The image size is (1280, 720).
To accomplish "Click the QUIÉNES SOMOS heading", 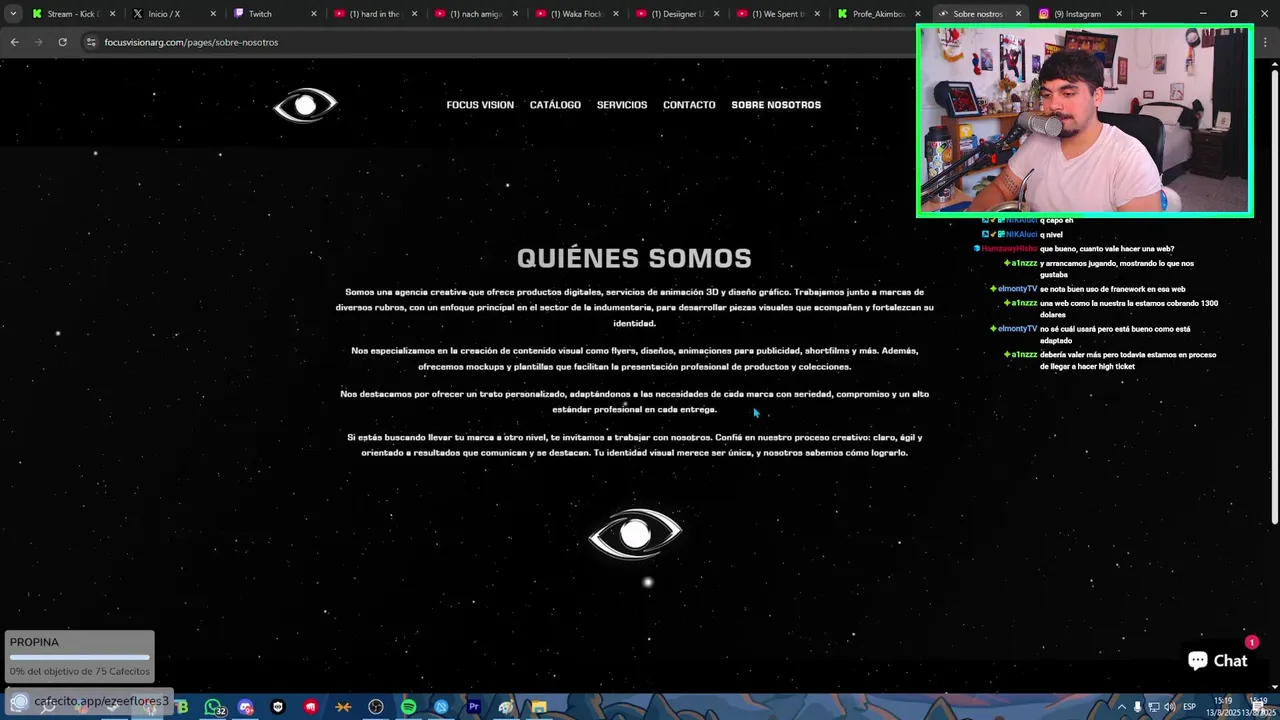I will tap(634, 258).
